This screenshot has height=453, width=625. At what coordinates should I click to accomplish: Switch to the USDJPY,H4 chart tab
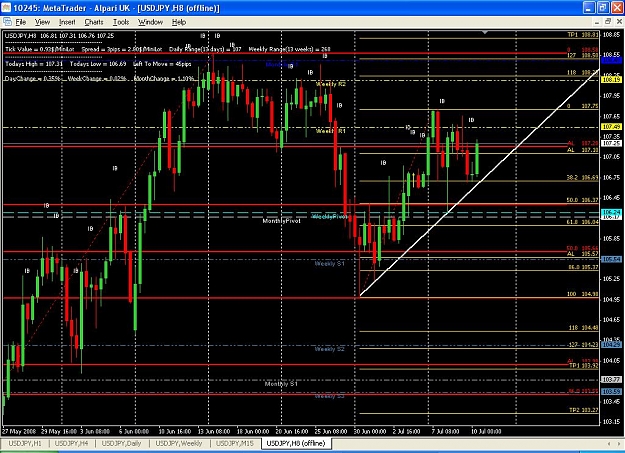click(72, 443)
